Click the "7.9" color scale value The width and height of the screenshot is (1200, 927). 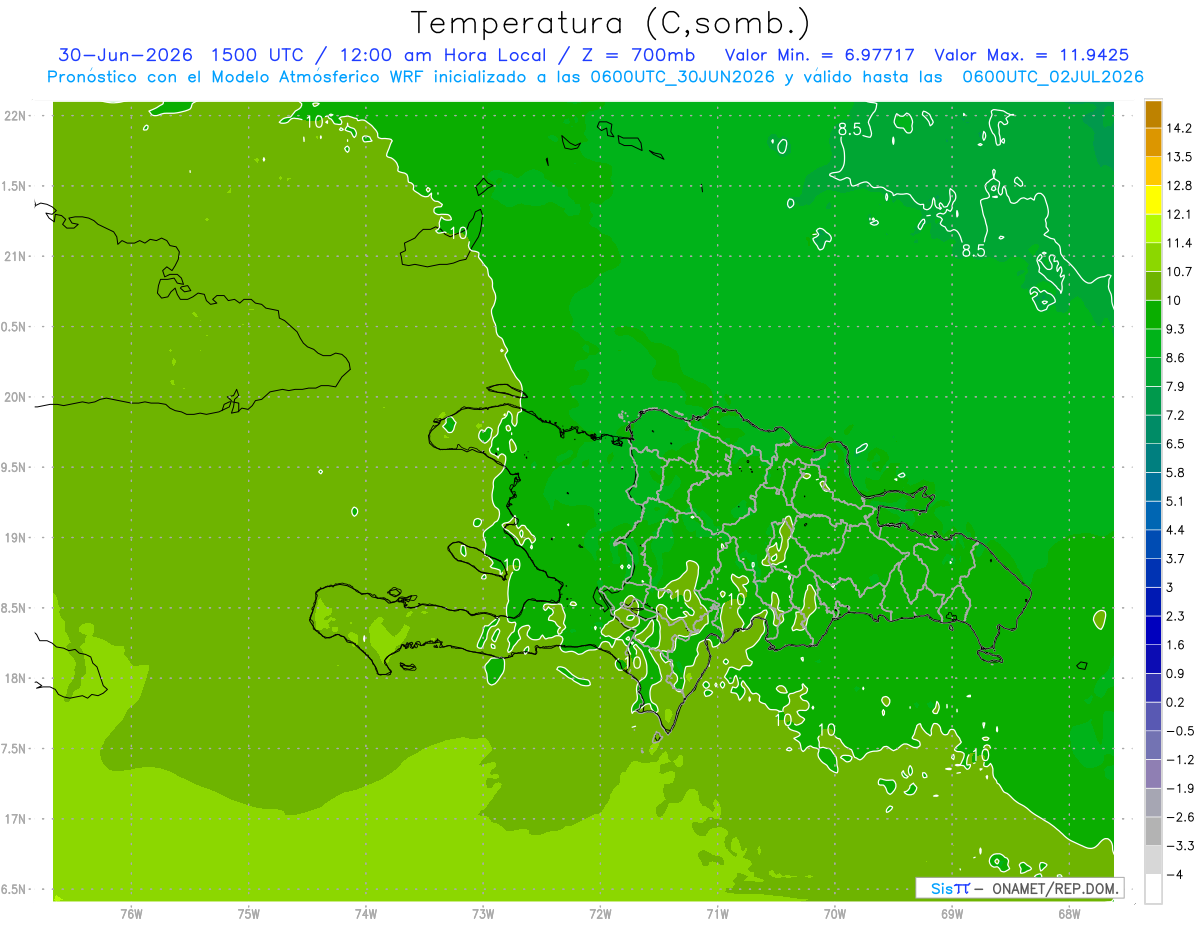coord(1176,386)
